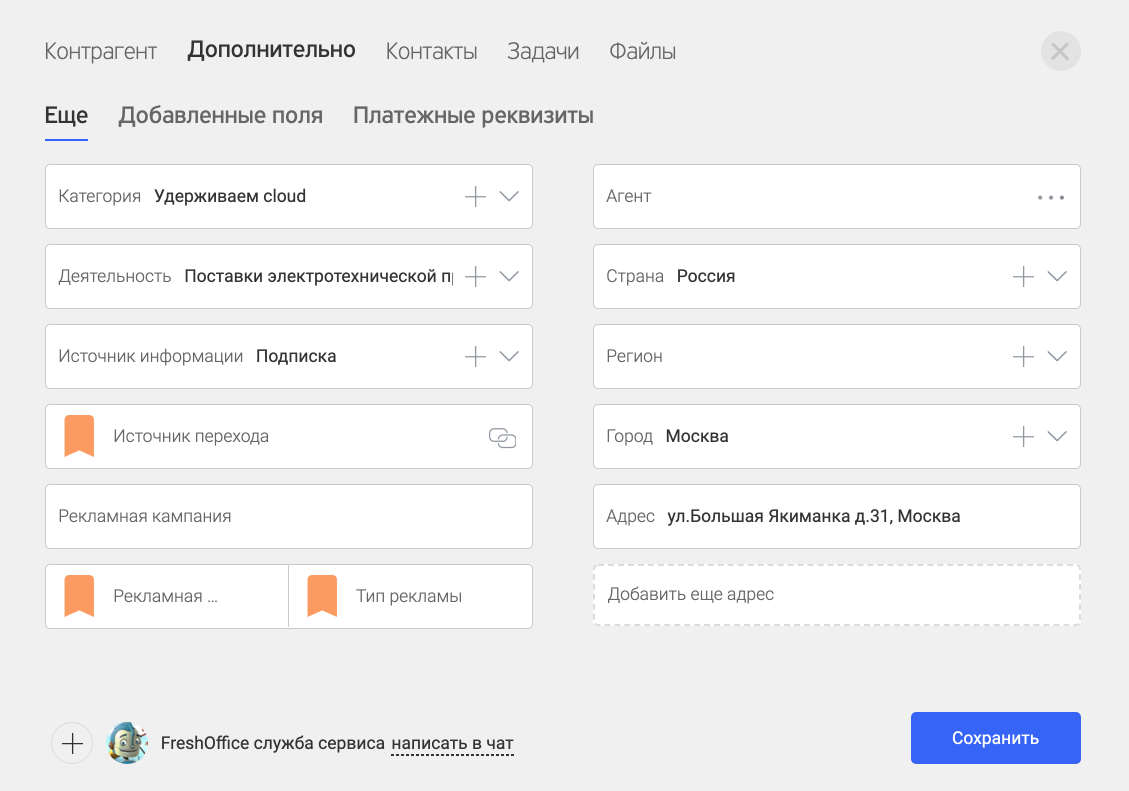Click the Удерживаем cloud category value

click(230, 196)
